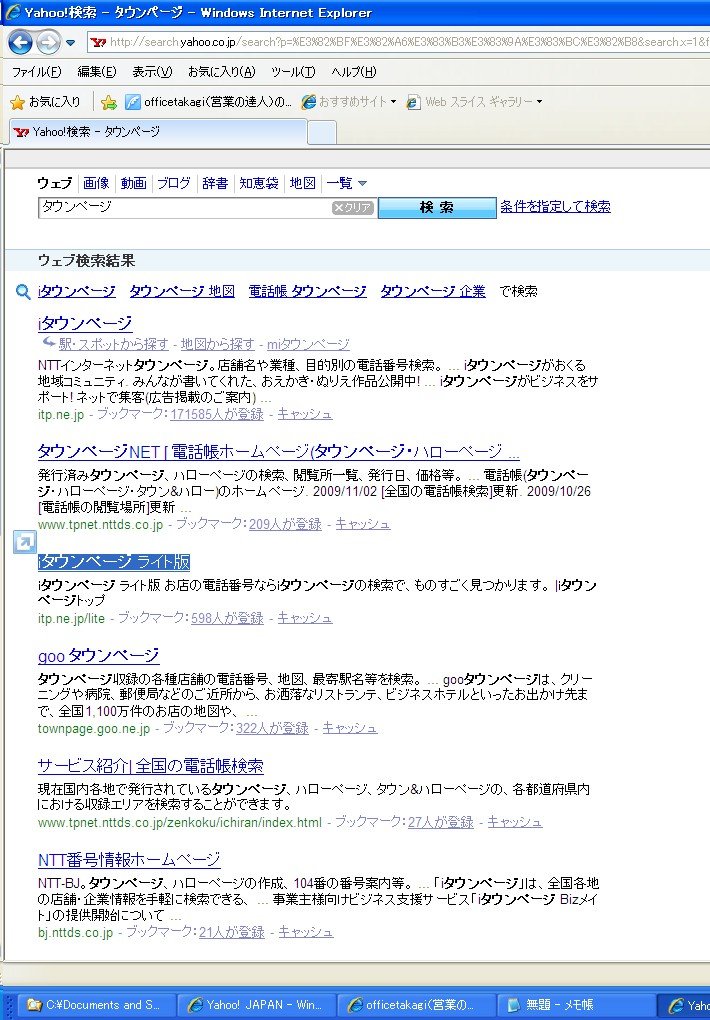
Task: Switch to 動画 search category
Action: (133, 183)
